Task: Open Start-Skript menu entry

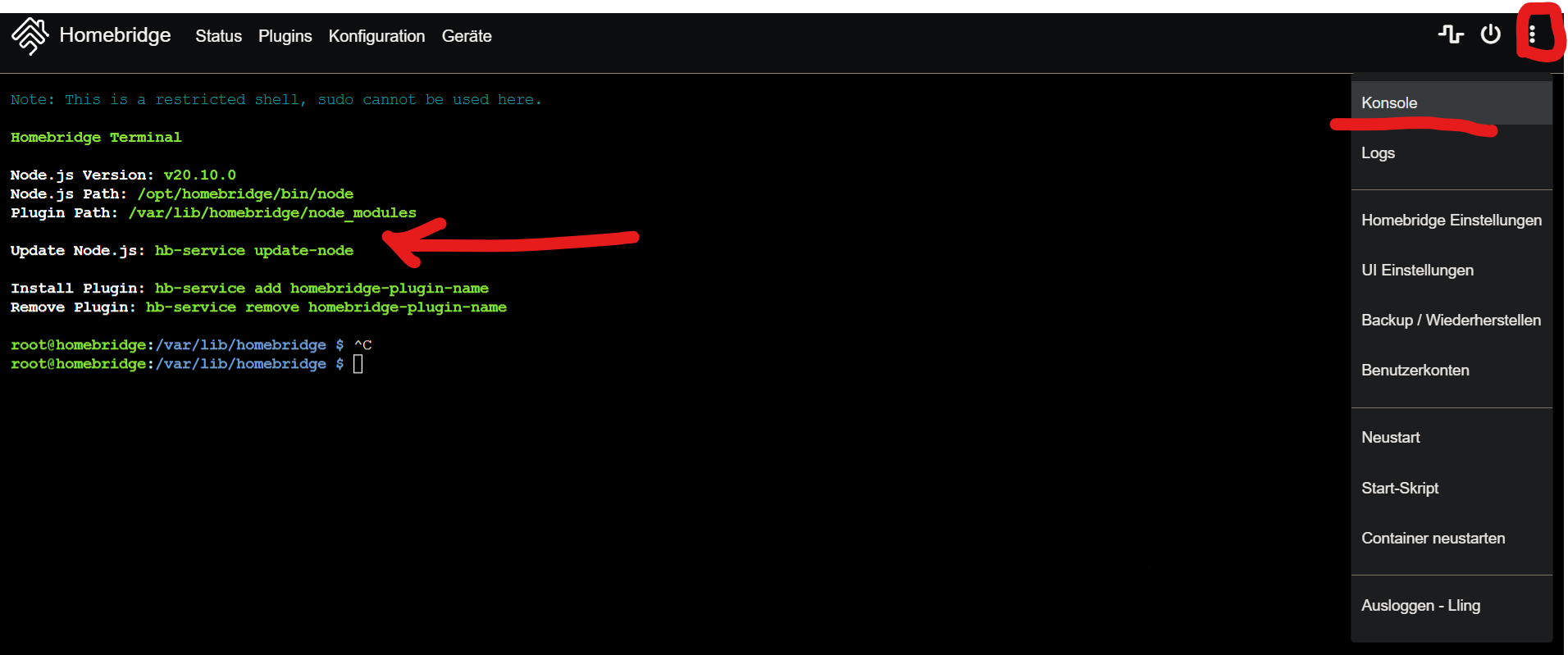Action: [x=1400, y=488]
